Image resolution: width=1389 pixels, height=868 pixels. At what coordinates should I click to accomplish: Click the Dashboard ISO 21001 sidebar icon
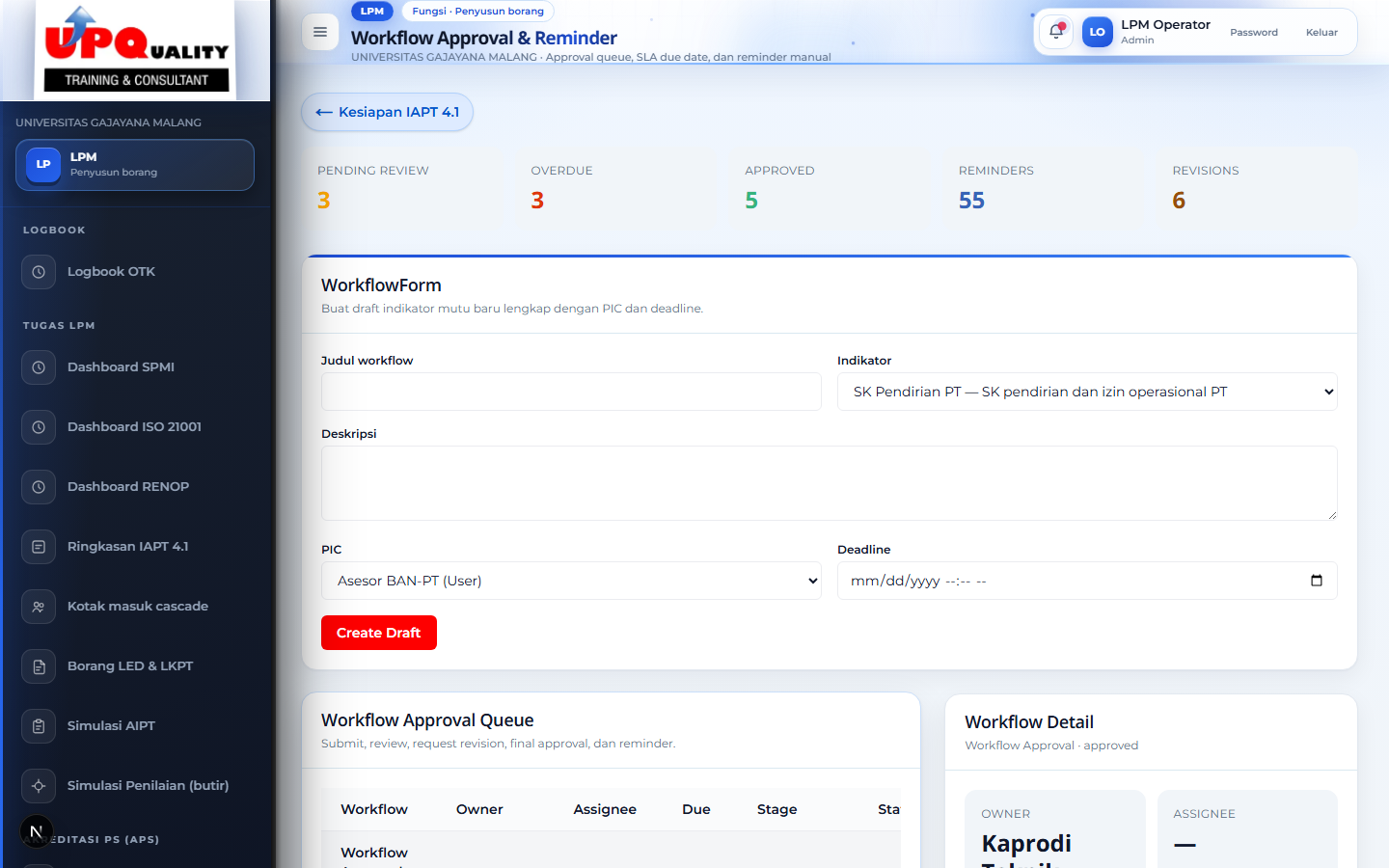click(x=39, y=427)
